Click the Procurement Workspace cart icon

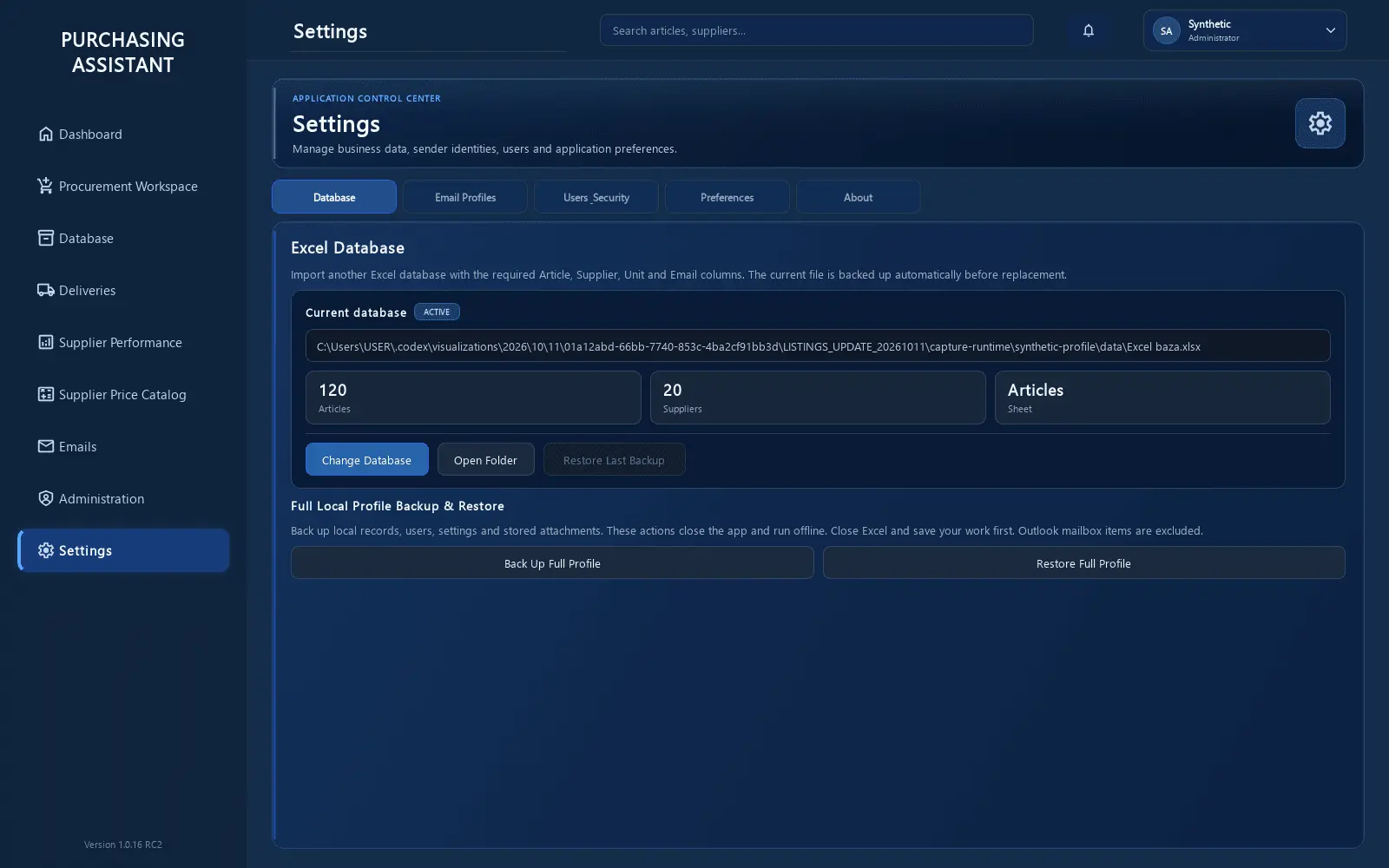tap(46, 186)
